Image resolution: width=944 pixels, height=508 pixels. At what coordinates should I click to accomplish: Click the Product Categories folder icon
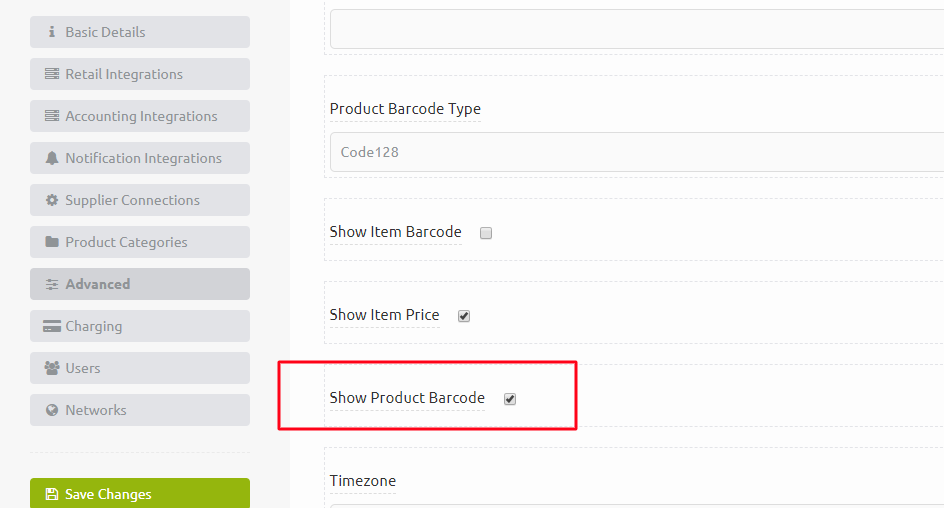pyautogui.click(x=52, y=241)
